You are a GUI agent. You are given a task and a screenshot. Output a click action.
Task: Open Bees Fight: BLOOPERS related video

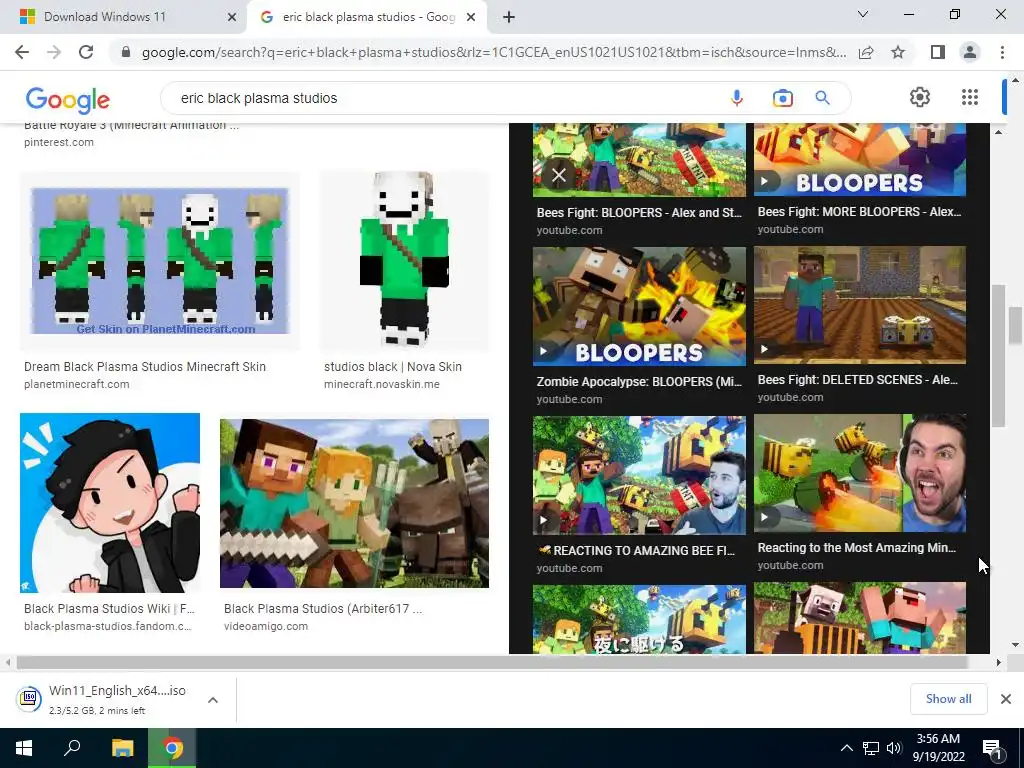tap(639, 160)
